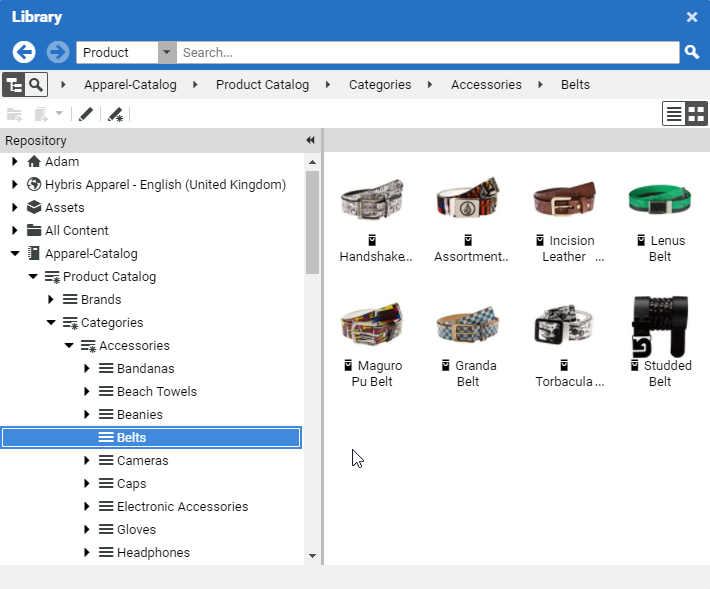Image resolution: width=710 pixels, height=589 pixels.
Task: Click the edit-in-tab pencil icon
Action: tap(116, 114)
